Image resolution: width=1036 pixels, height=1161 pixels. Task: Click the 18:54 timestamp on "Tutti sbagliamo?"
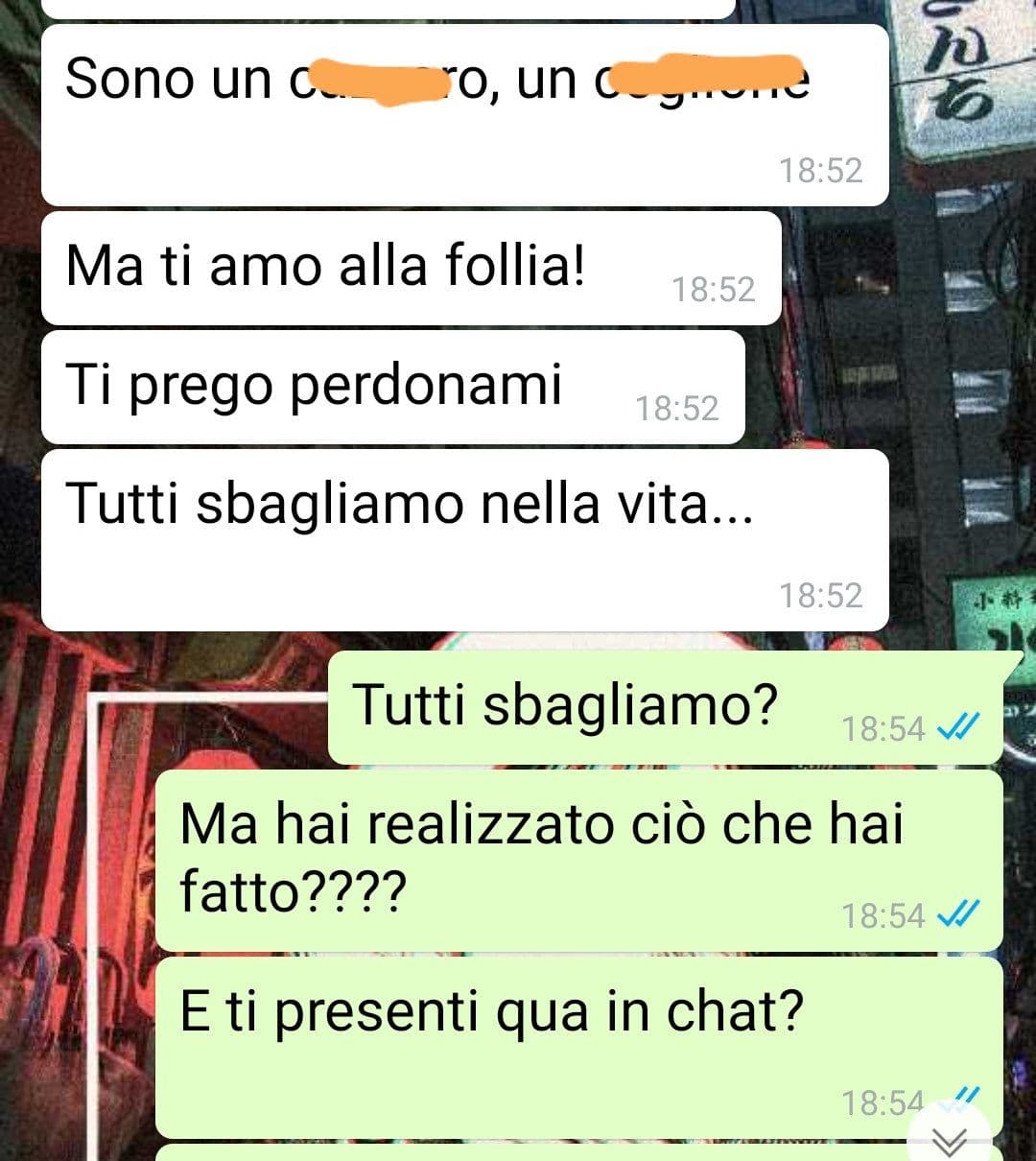[x=883, y=730]
